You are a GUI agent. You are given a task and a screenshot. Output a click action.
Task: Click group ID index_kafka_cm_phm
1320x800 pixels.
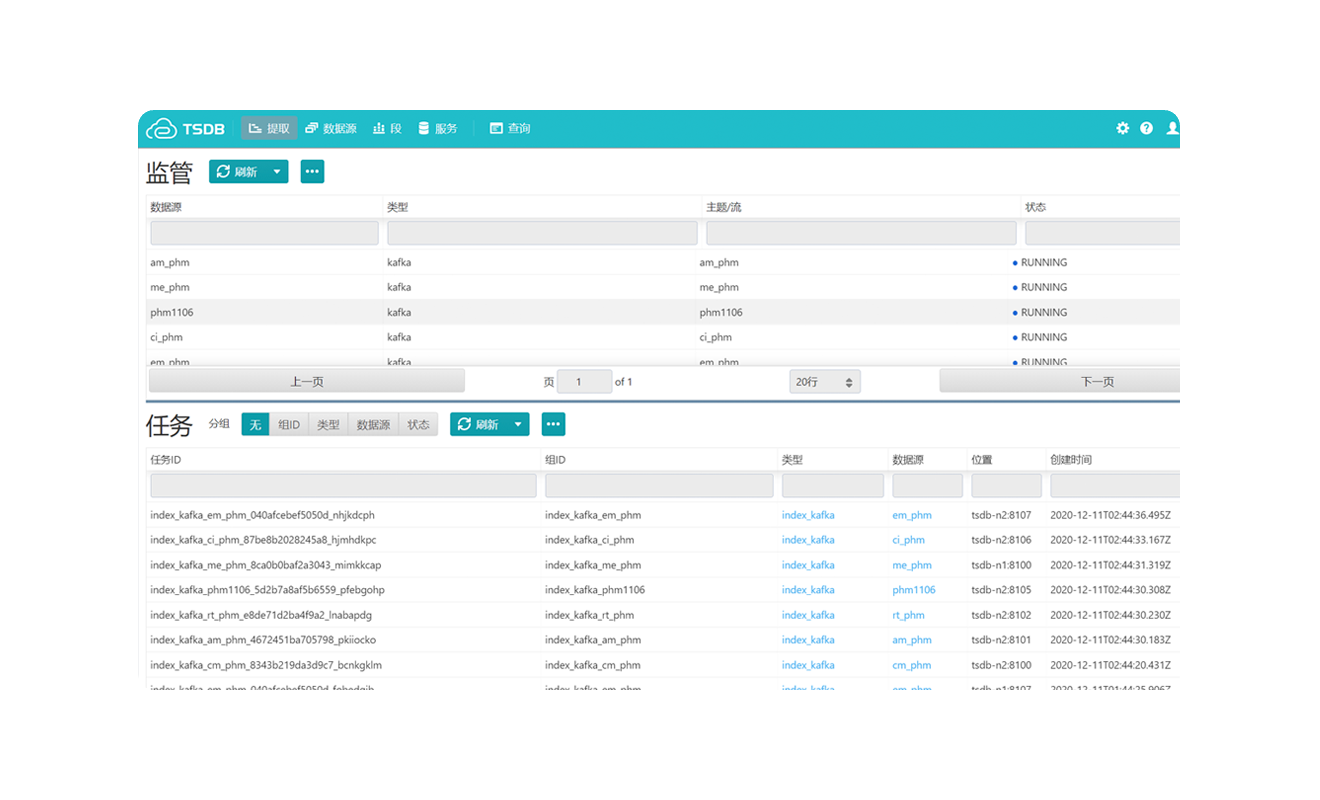coord(593,665)
